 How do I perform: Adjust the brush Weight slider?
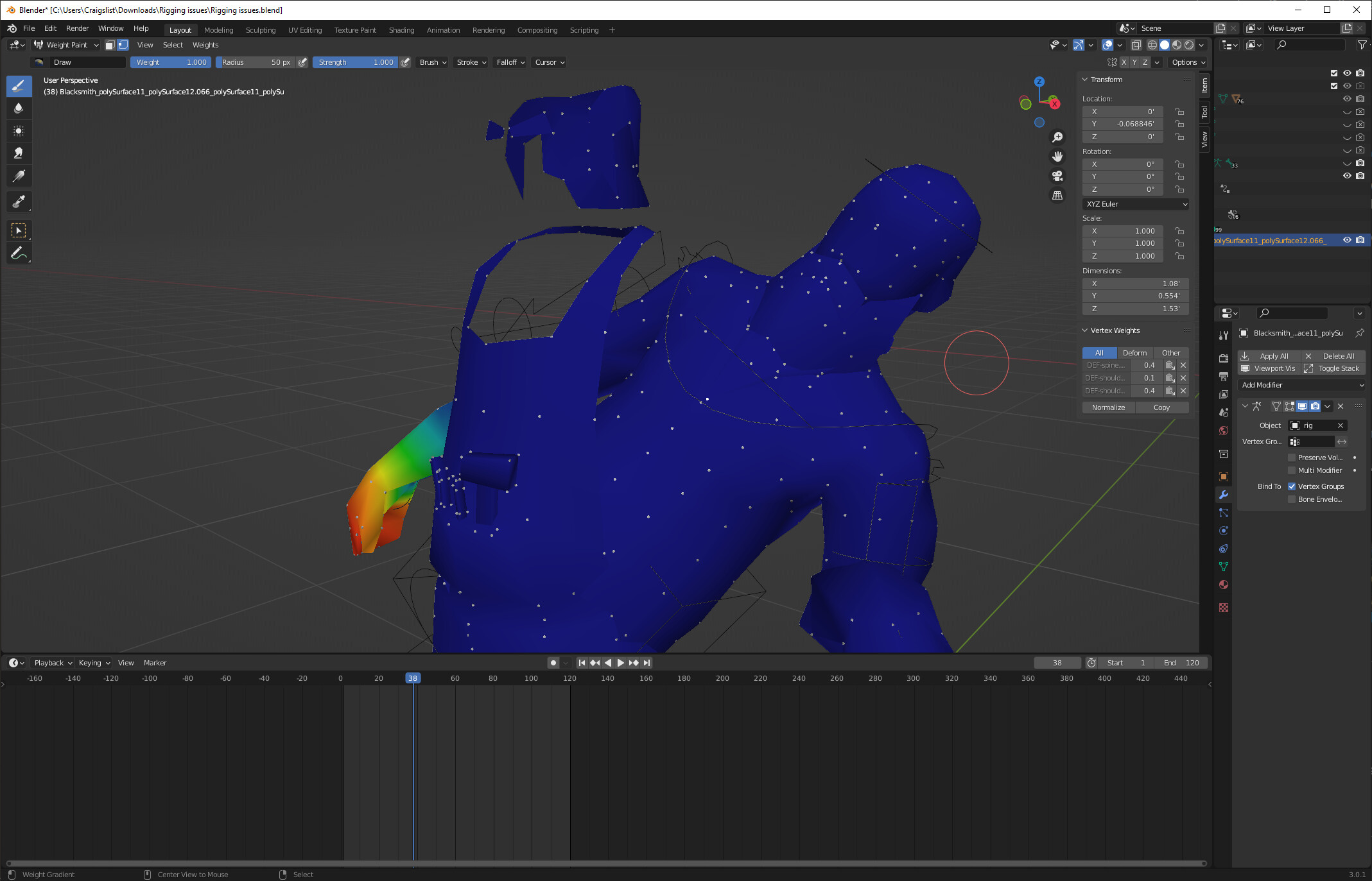pos(171,62)
